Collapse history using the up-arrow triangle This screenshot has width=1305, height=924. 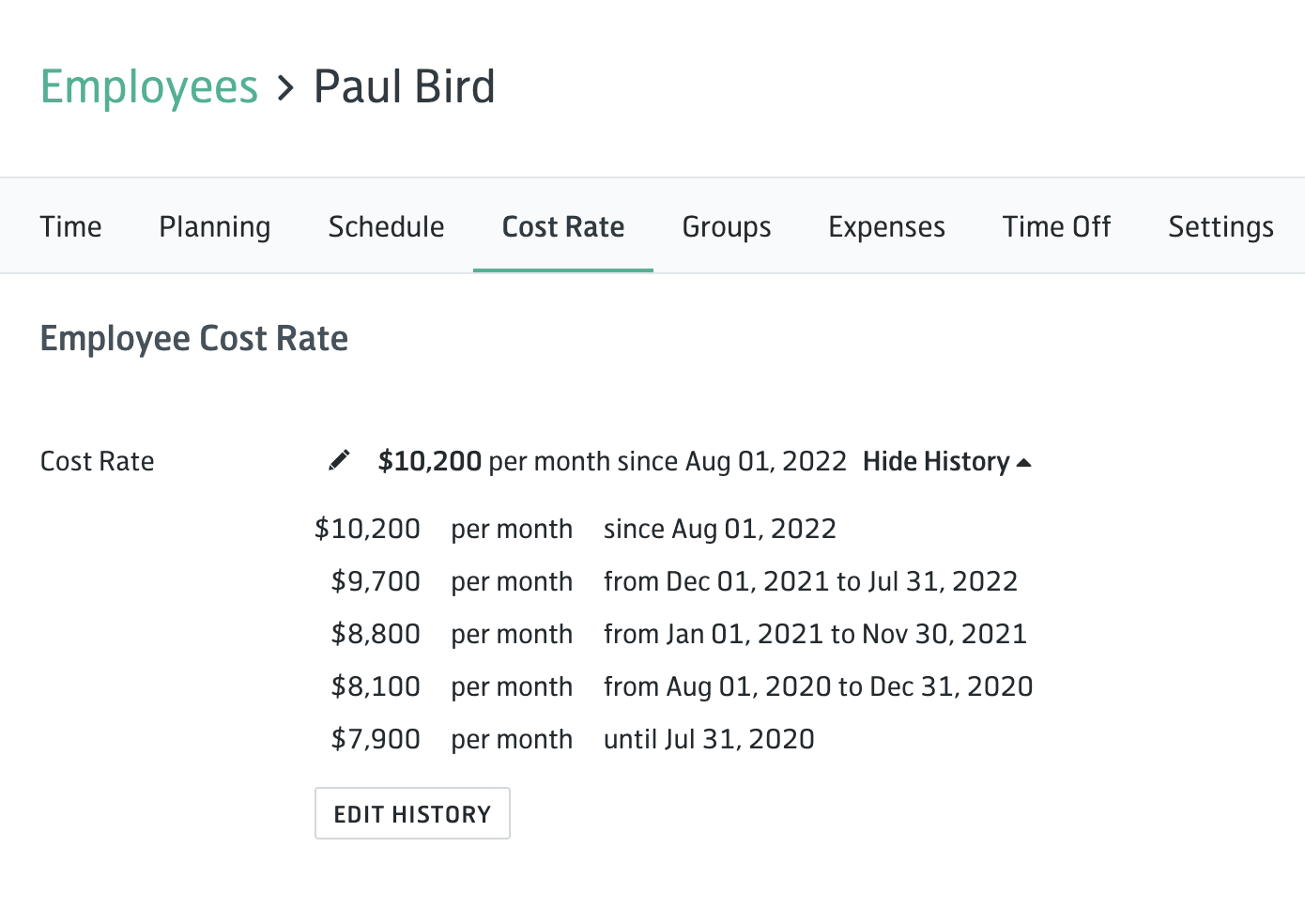(1024, 462)
